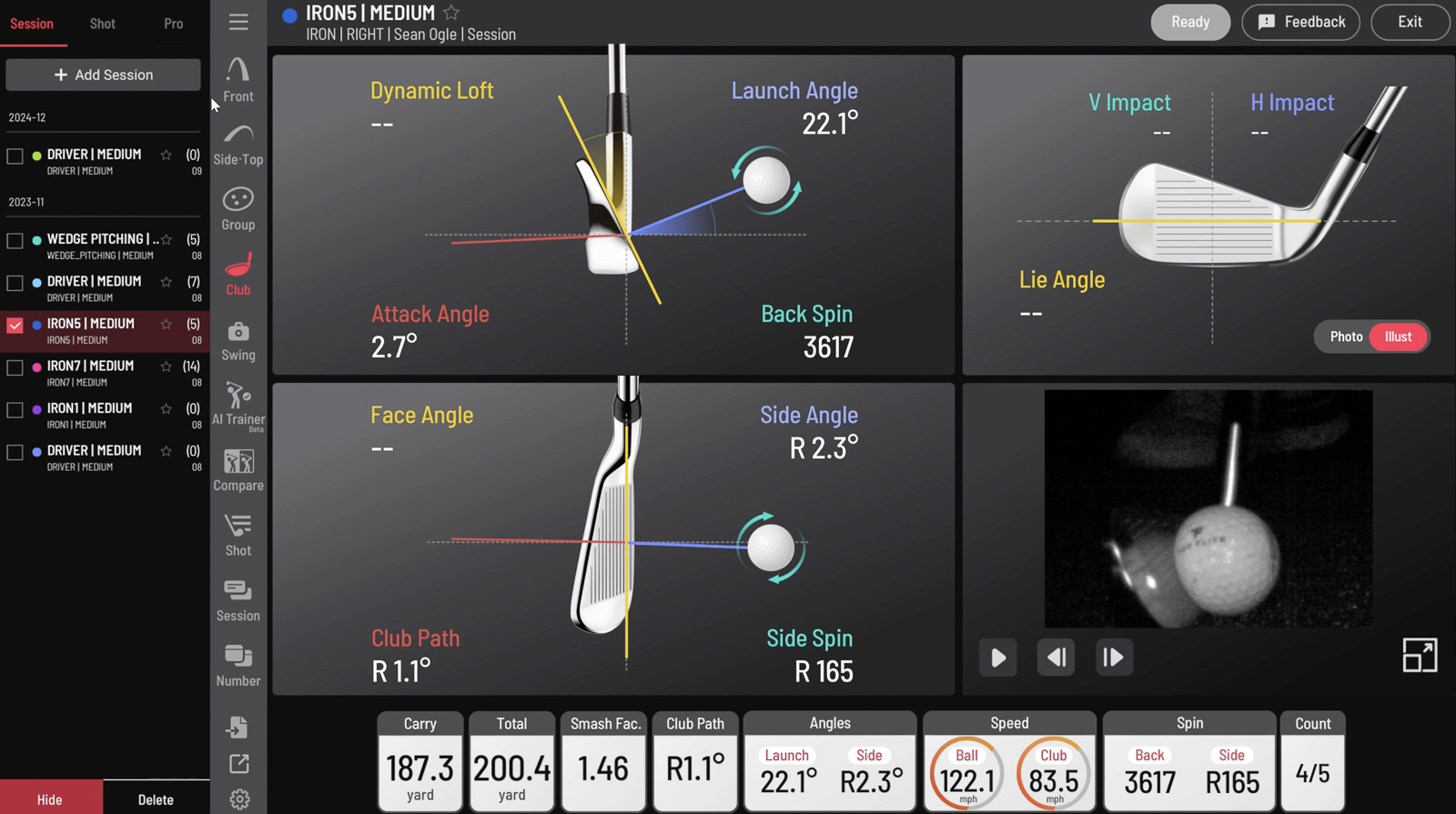Viewport: 1456px width, 814px height.
Task: Switch to the Pro tab
Action: (x=173, y=24)
